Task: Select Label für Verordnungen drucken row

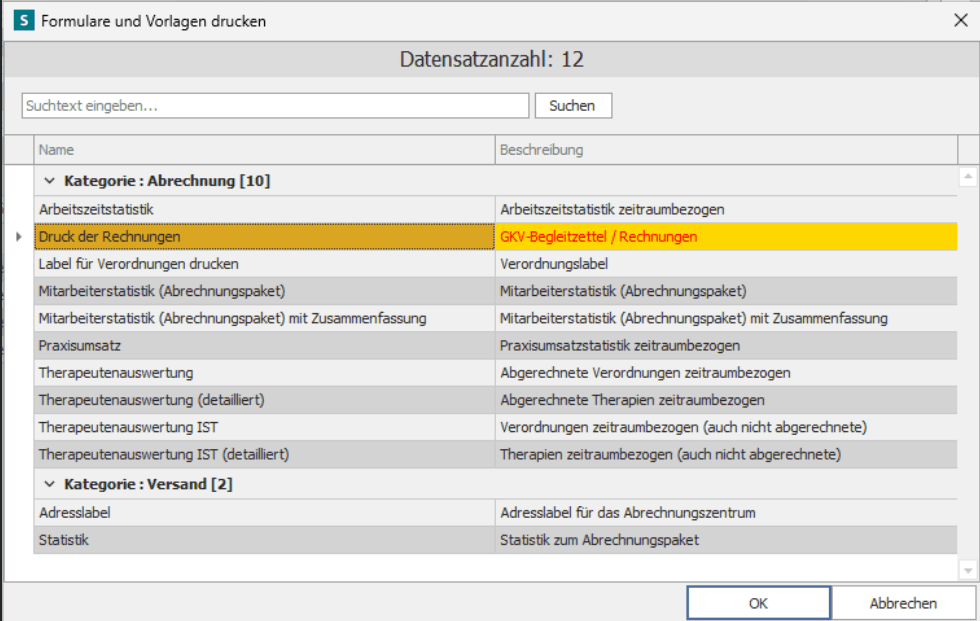Action: 496,264
